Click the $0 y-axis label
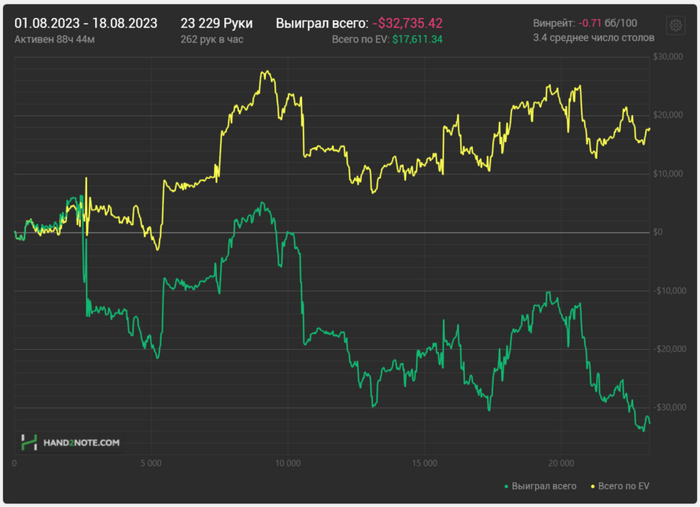The width and height of the screenshot is (700, 507). pos(658,232)
